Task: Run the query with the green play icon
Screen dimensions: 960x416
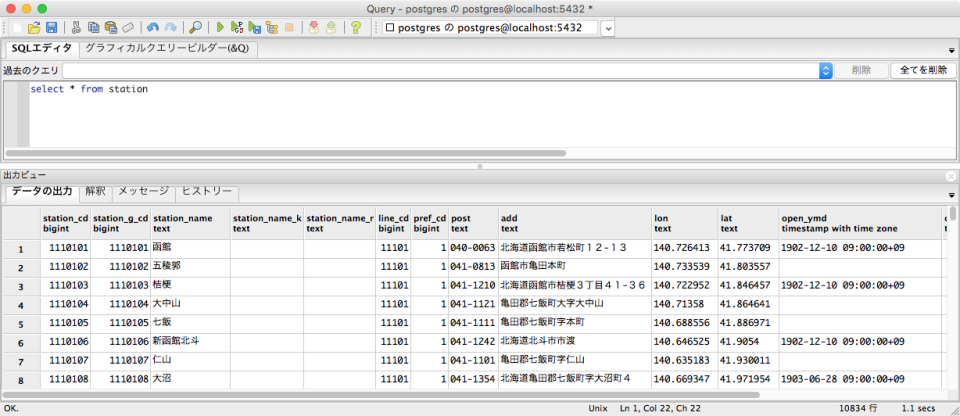Action: (x=220, y=28)
